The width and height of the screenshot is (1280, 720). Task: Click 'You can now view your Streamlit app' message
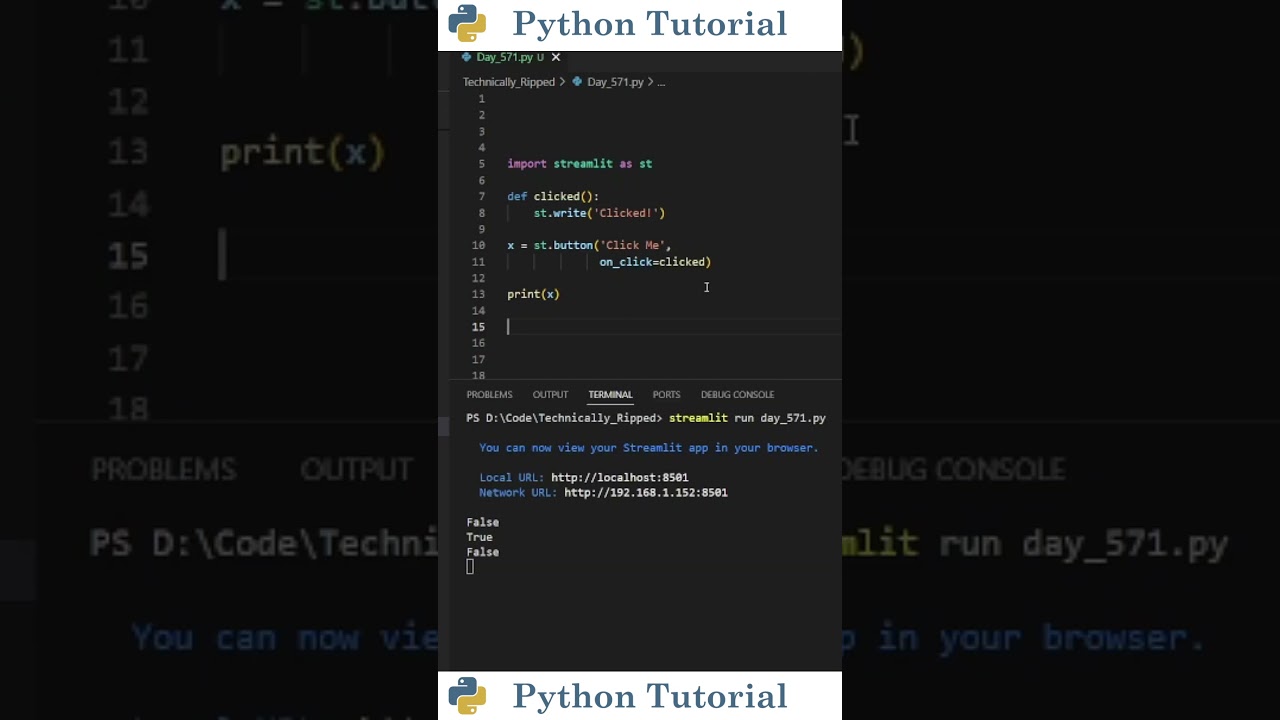click(x=648, y=448)
